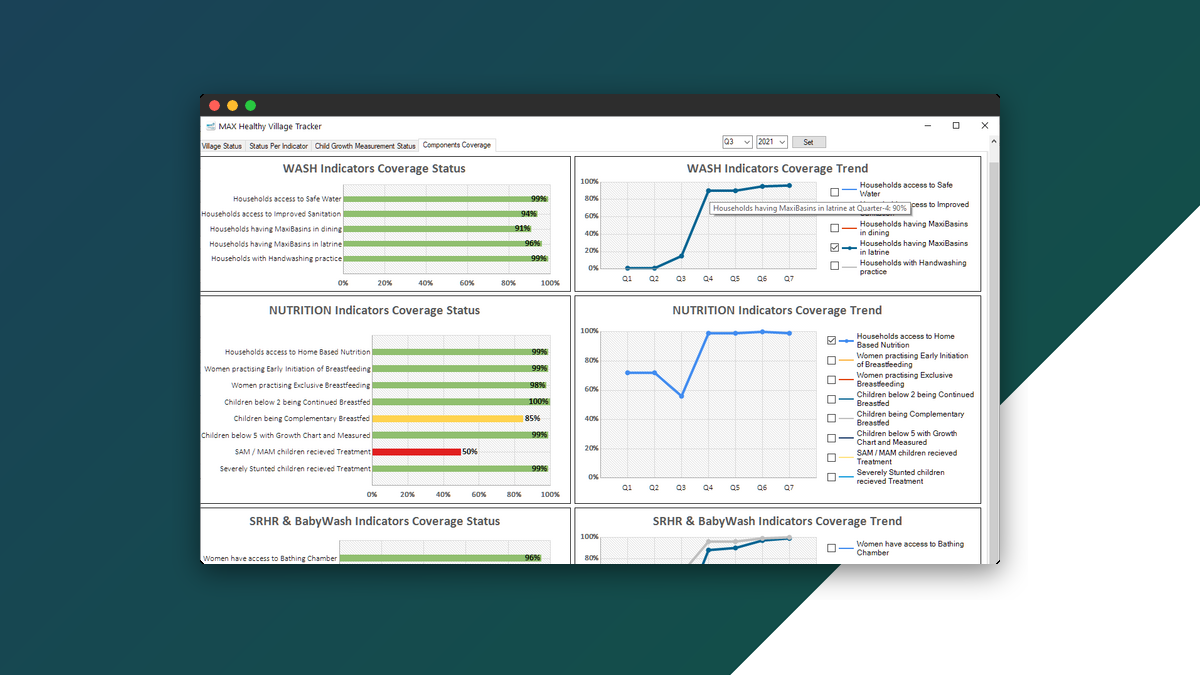
Task: Uncheck Households access to Home Based Nutrition
Action: [x=832, y=341]
